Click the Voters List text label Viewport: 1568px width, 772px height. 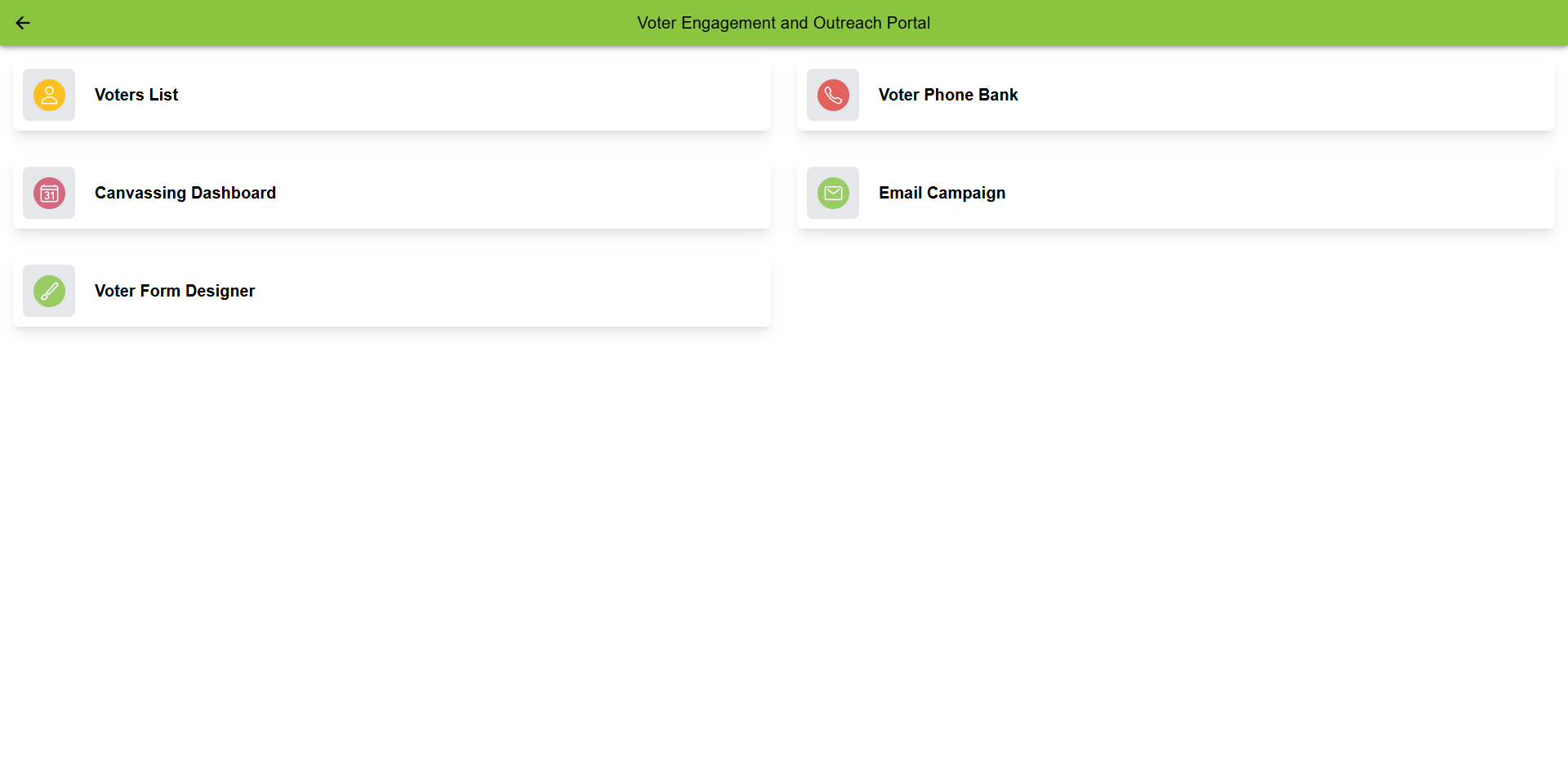click(x=136, y=95)
